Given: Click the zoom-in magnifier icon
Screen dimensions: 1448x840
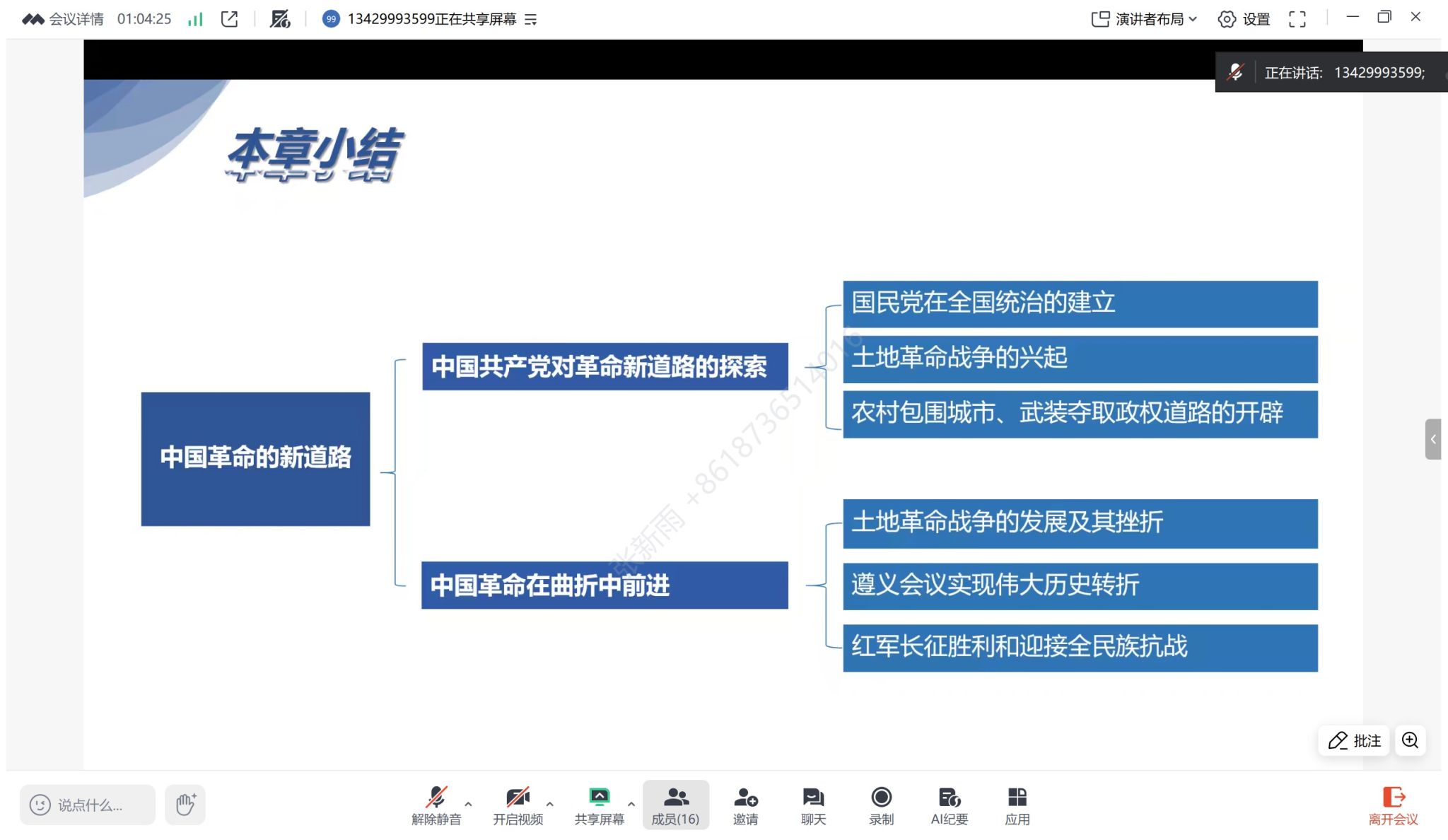Looking at the screenshot, I should (x=1410, y=740).
